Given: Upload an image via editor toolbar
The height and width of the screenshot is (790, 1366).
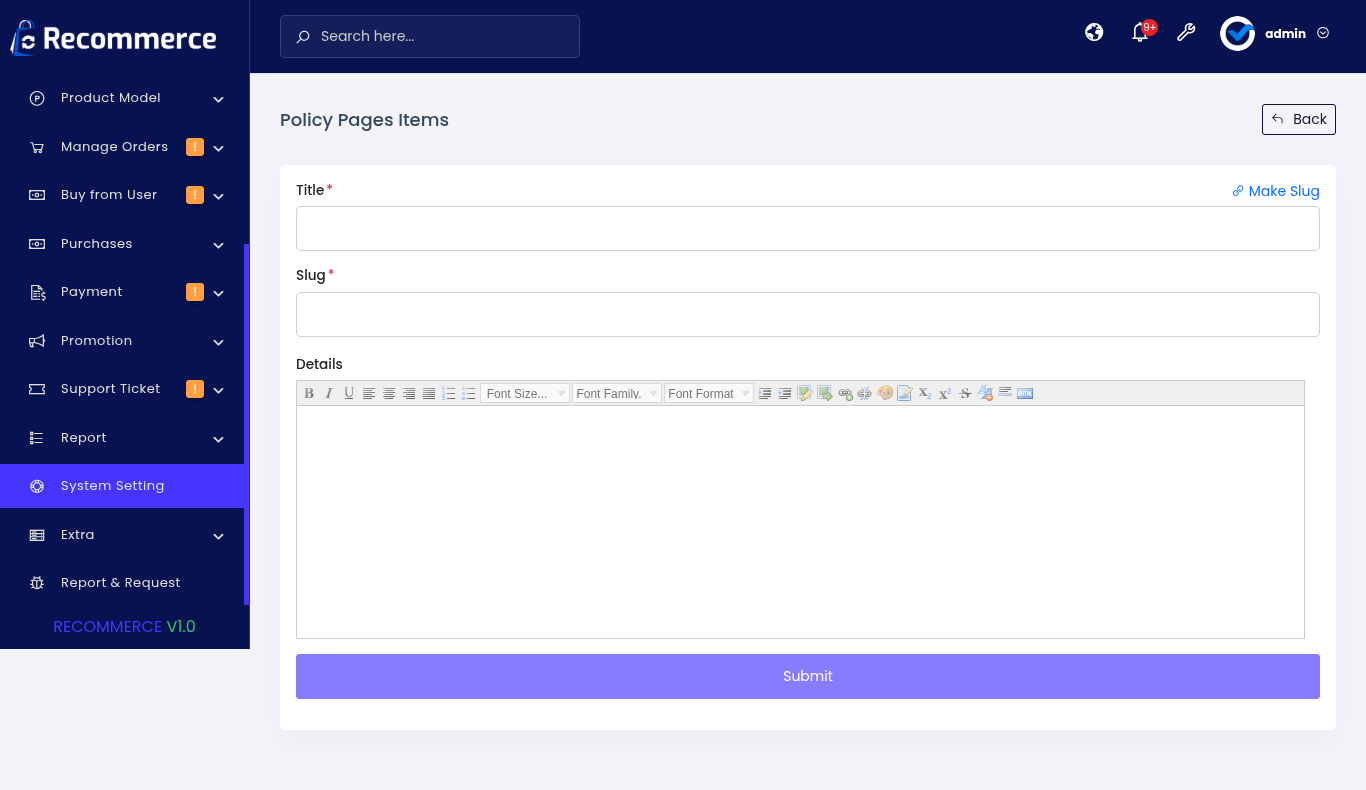Looking at the screenshot, I should click(x=824, y=393).
